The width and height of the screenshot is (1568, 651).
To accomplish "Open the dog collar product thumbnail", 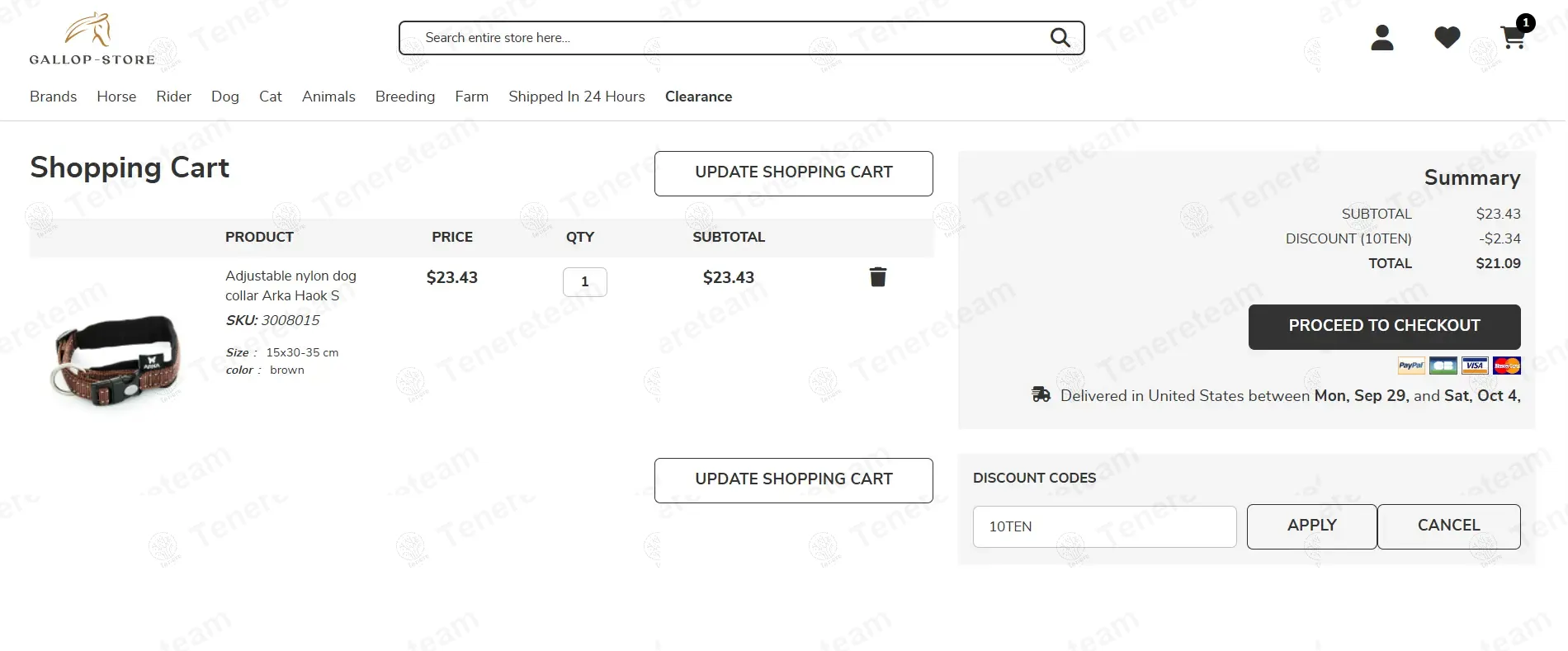I will coord(116,361).
